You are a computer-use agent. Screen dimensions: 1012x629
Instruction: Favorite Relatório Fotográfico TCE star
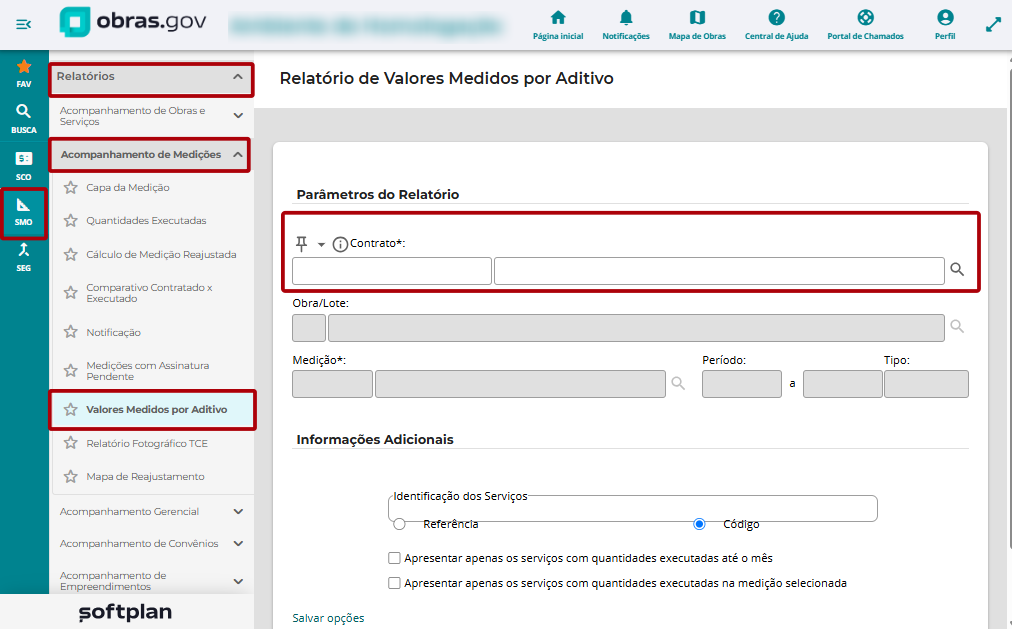[71, 443]
